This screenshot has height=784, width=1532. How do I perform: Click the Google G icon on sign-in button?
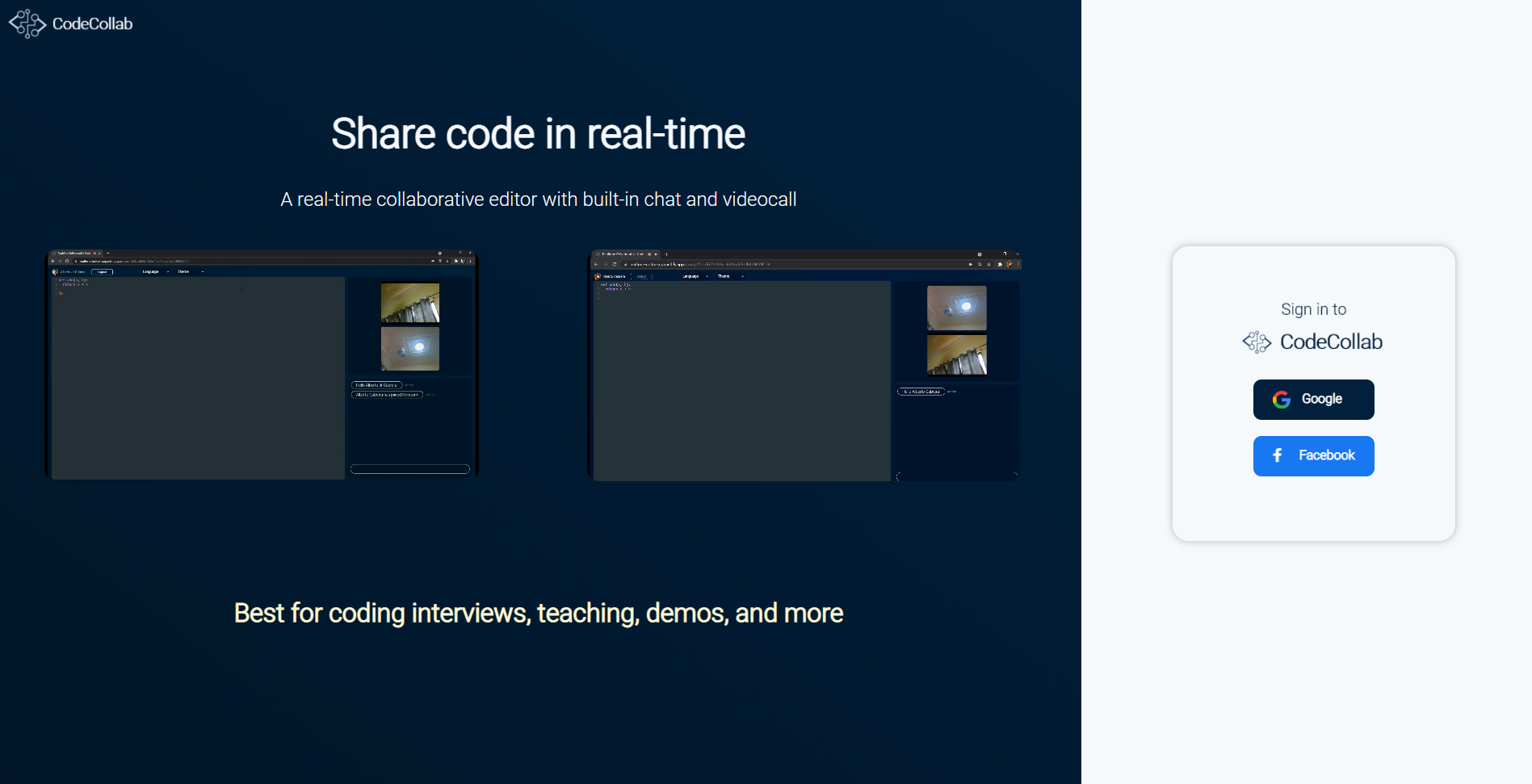(x=1282, y=399)
